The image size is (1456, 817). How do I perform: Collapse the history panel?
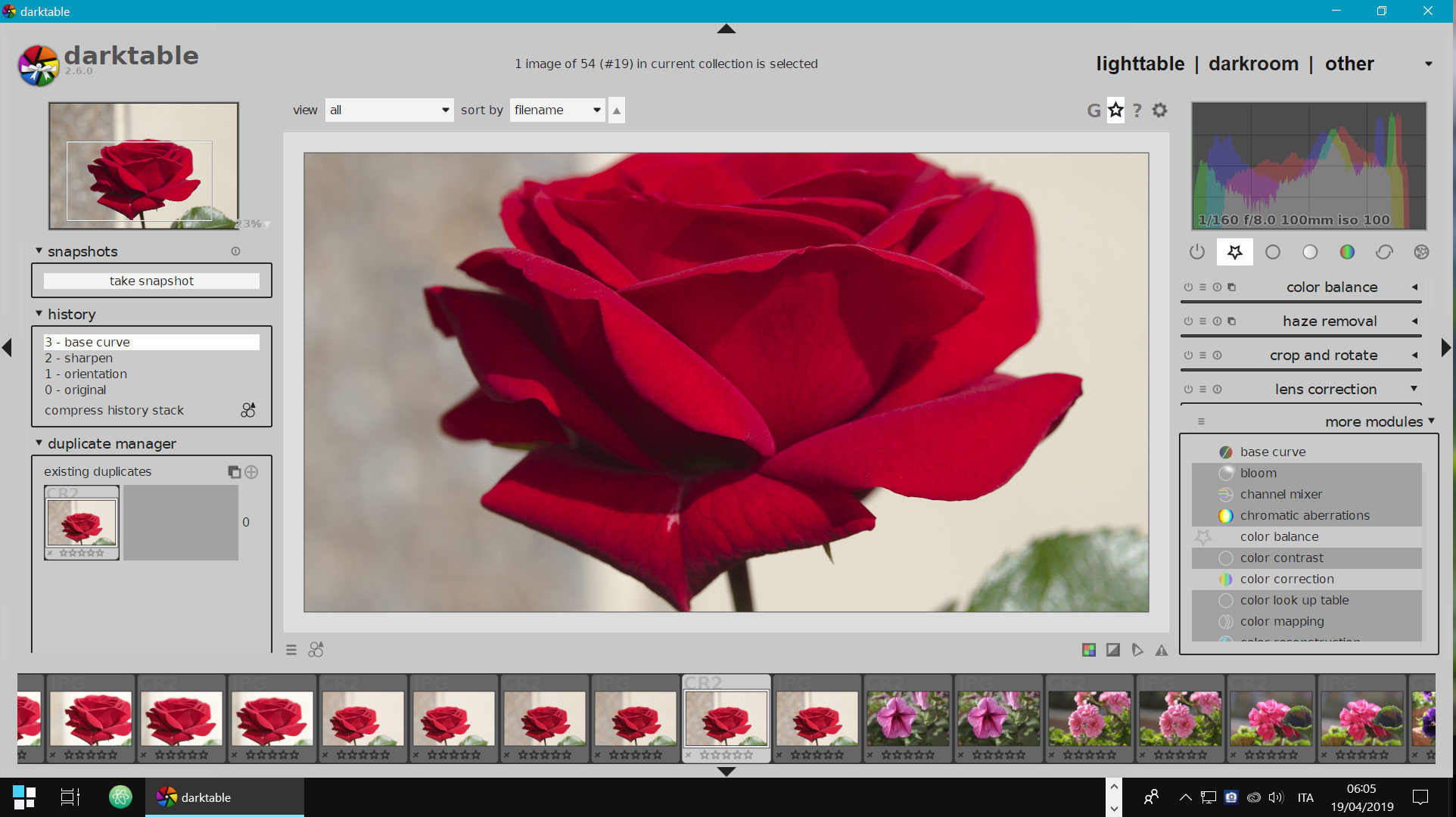click(39, 313)
